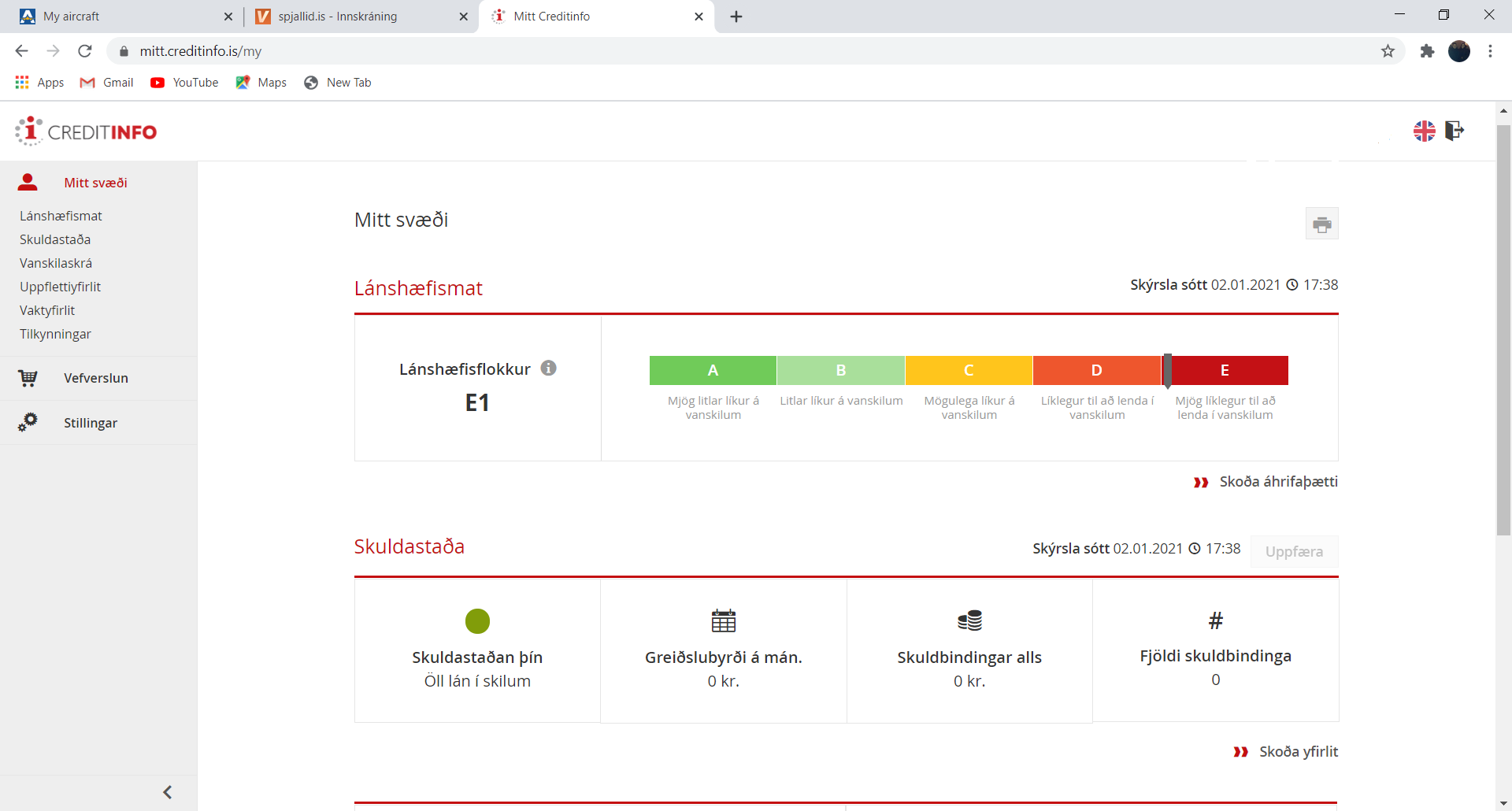Open Chrome extensions puzzle icon

click(1427, 51)
